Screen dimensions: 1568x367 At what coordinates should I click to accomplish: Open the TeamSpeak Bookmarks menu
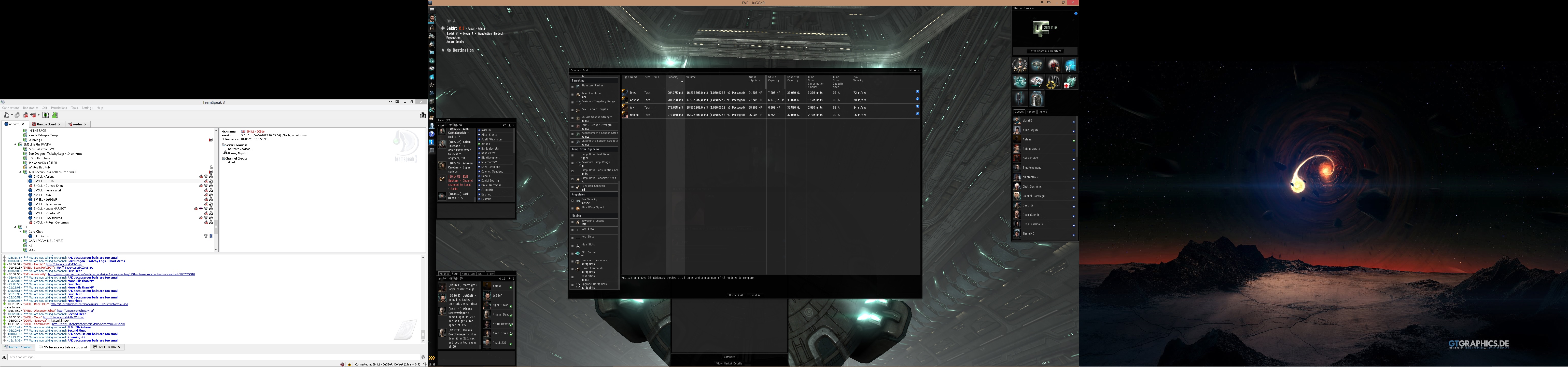(31, 108)
